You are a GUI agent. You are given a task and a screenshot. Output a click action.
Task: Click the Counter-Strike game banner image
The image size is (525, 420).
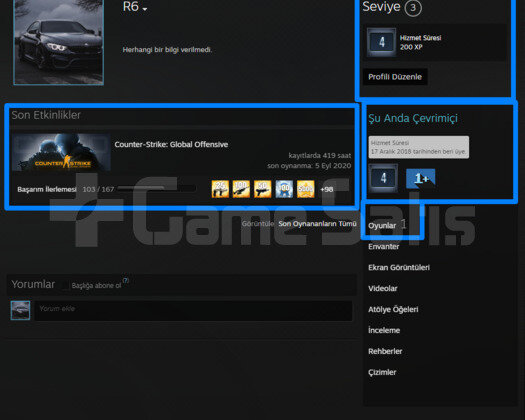point(61,152)
